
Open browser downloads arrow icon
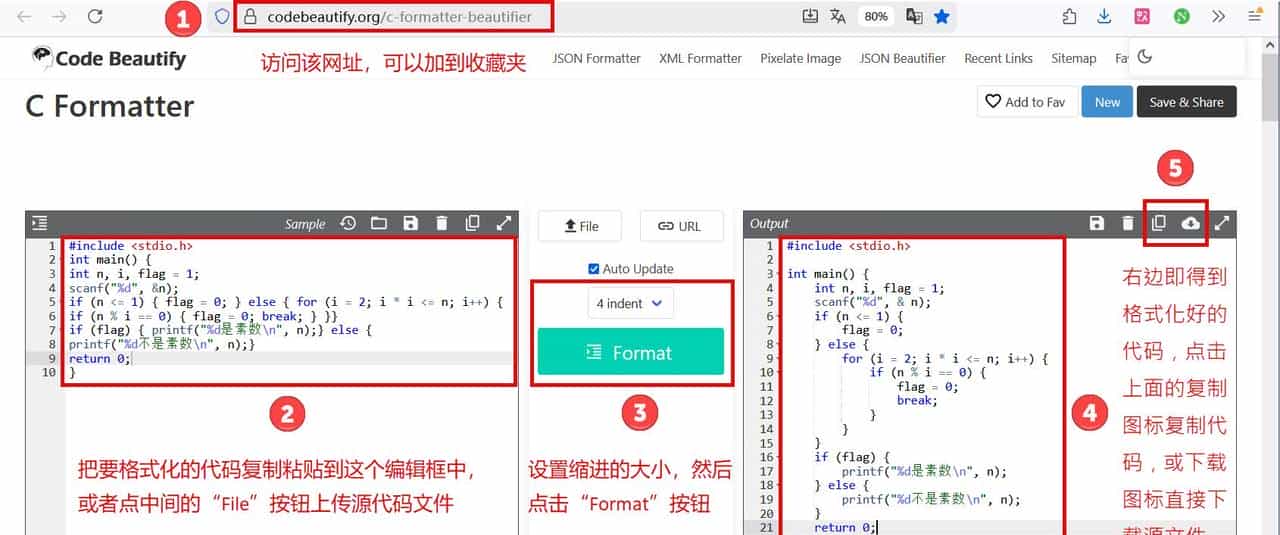[1105, 16]
